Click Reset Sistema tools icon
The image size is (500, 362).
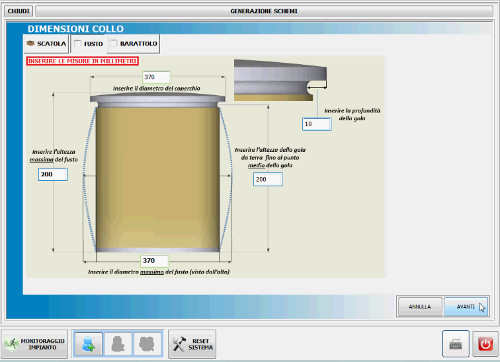pos(179,344)
